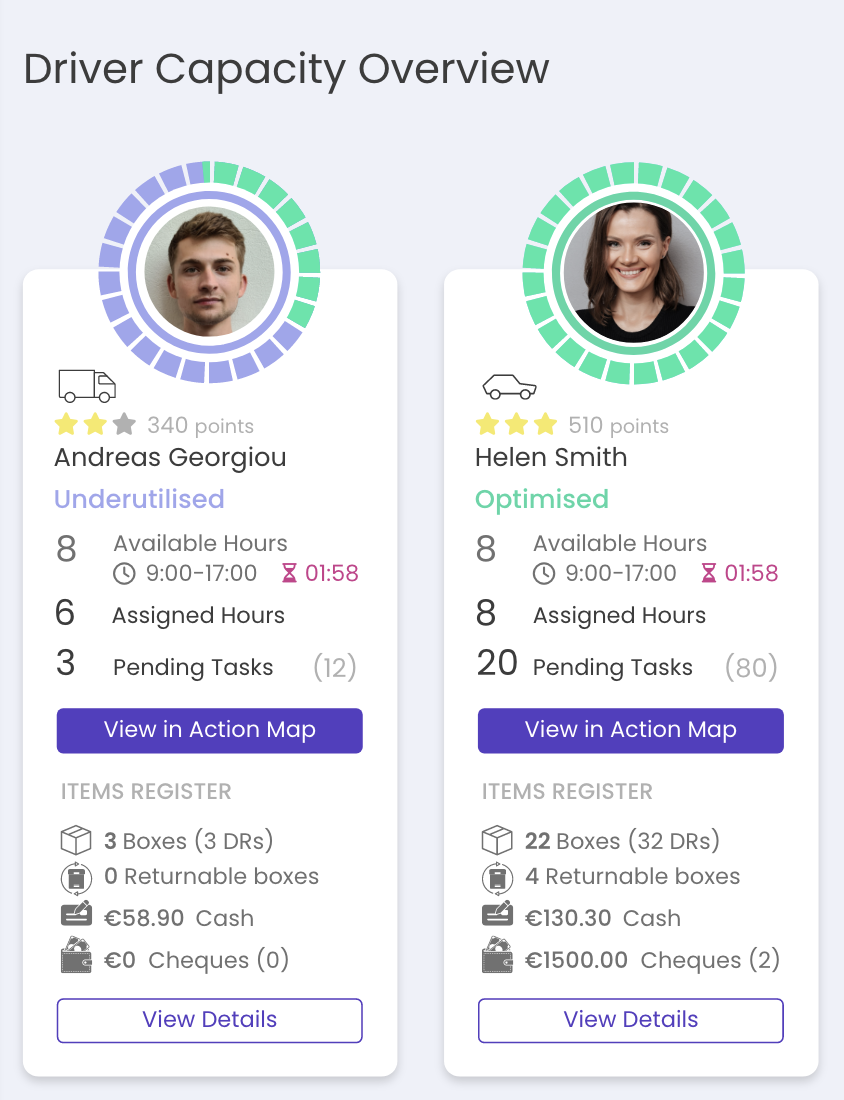Click the car vehicle icon for Helen Smith

pyautogui.click(x=509, y=387)
